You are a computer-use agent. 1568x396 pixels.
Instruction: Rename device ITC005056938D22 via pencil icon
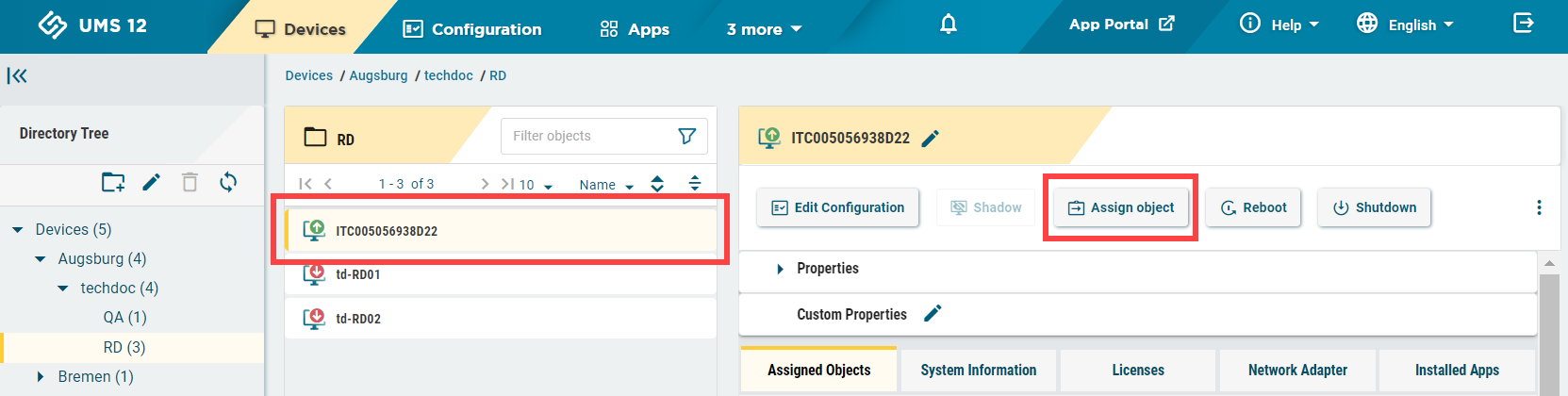(x=931, y=139)
